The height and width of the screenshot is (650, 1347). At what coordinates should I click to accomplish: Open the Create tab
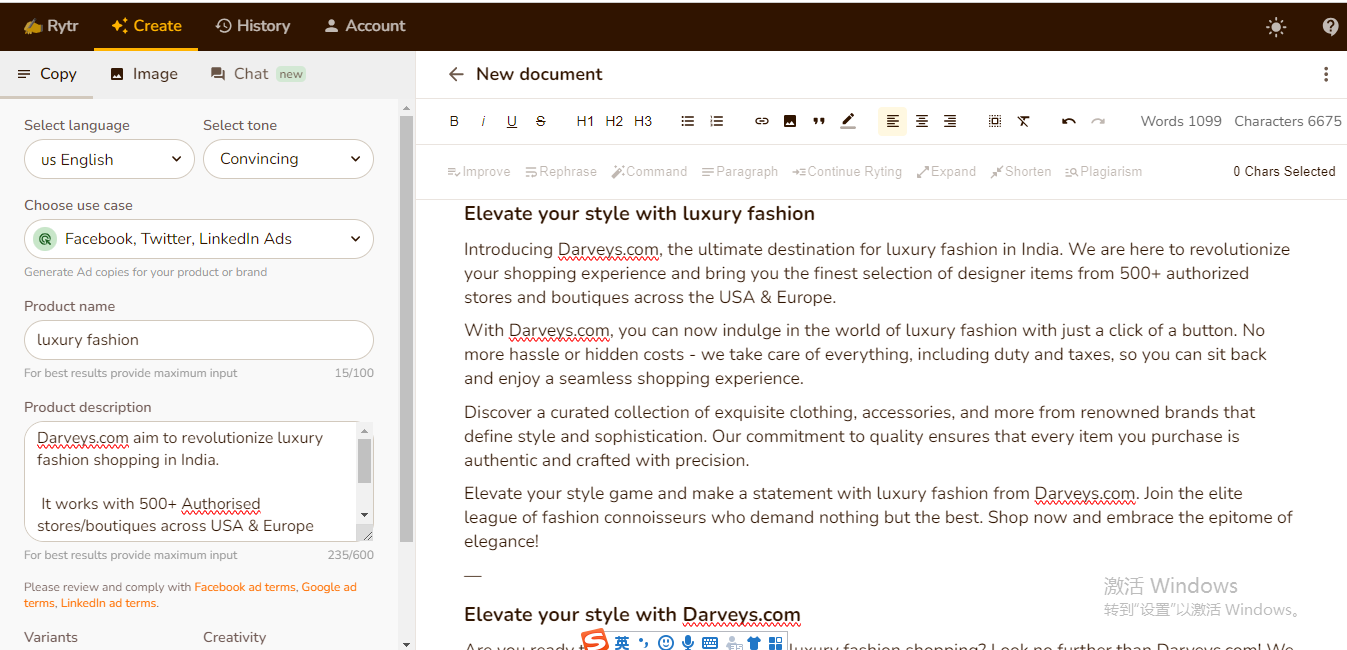pos(146,26)
